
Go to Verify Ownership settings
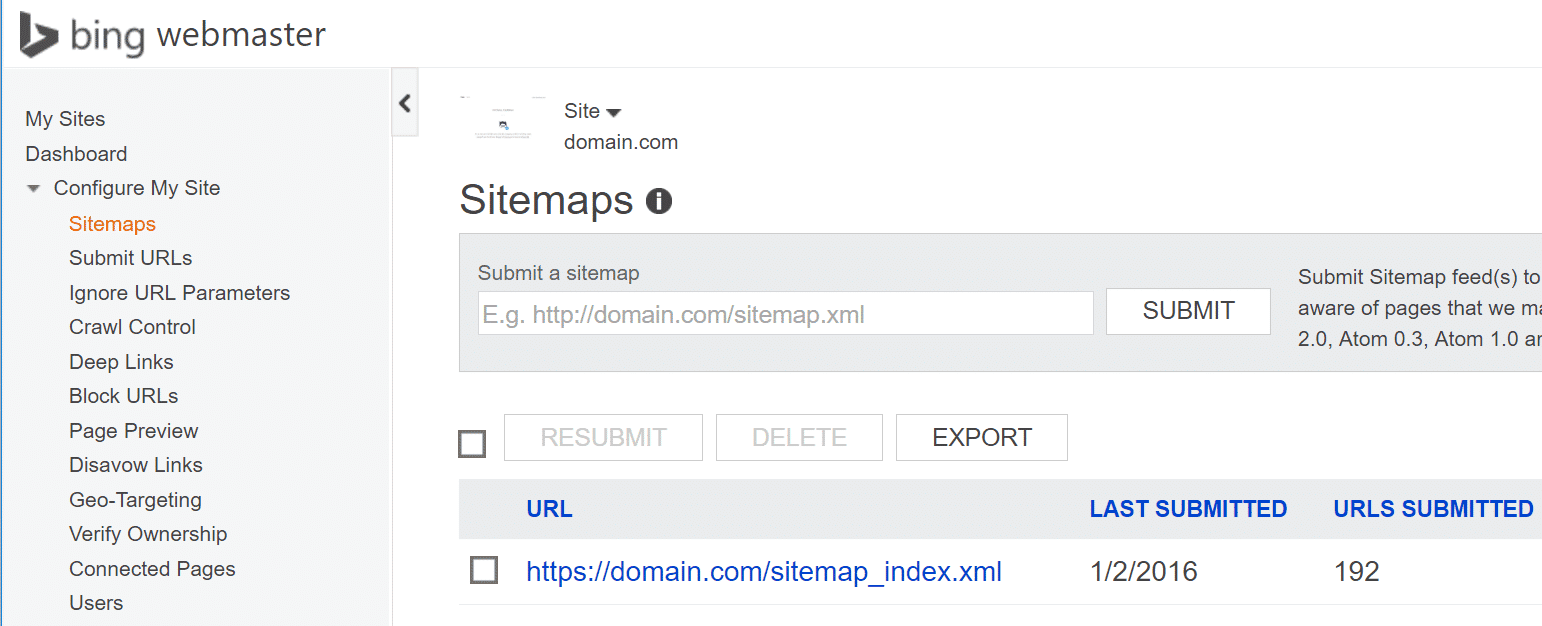(148, 533)
